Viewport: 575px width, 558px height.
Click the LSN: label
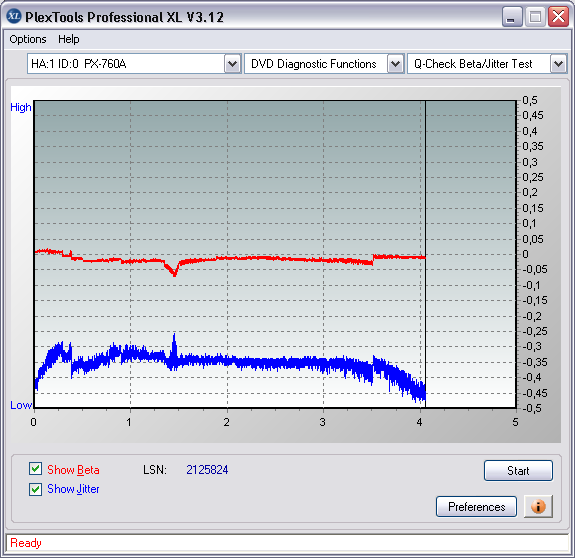(155, 470)
